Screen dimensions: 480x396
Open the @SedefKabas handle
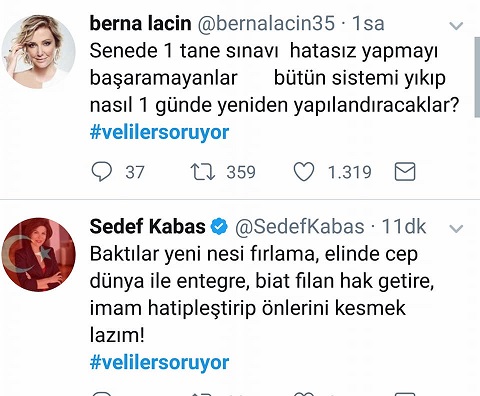tap(299, 227)
